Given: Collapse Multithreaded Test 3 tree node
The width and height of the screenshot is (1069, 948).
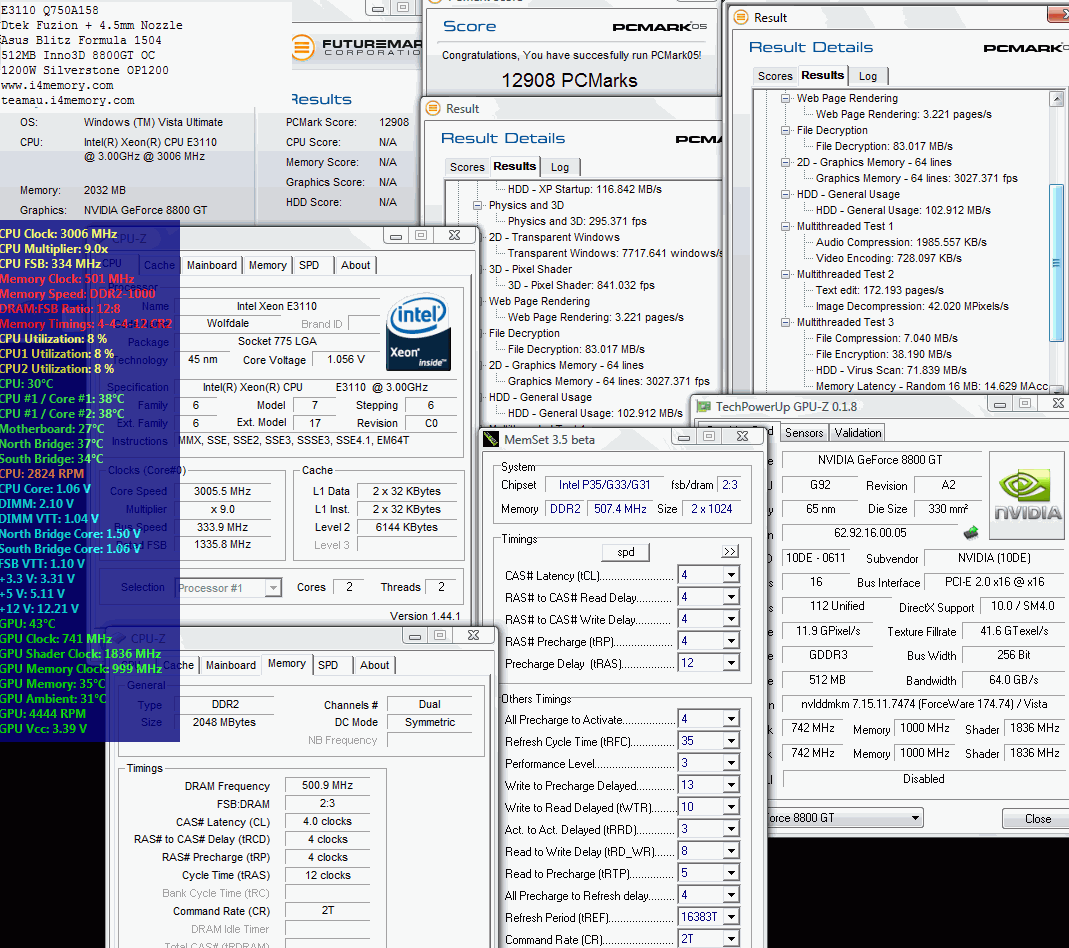Looking at the screenshot, I should pos(785,322).
